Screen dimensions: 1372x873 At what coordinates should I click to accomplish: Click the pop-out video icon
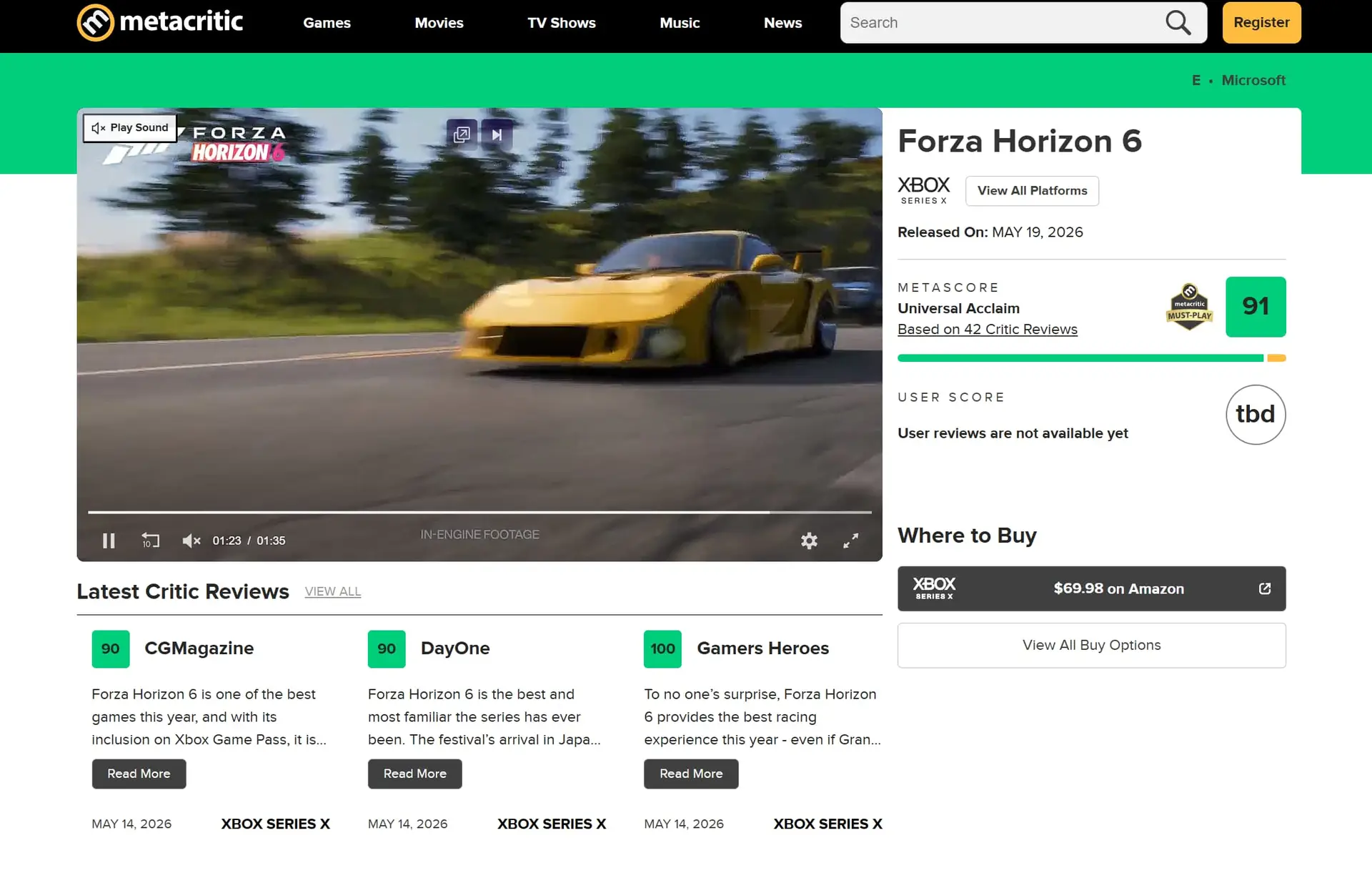coord(462,134)
